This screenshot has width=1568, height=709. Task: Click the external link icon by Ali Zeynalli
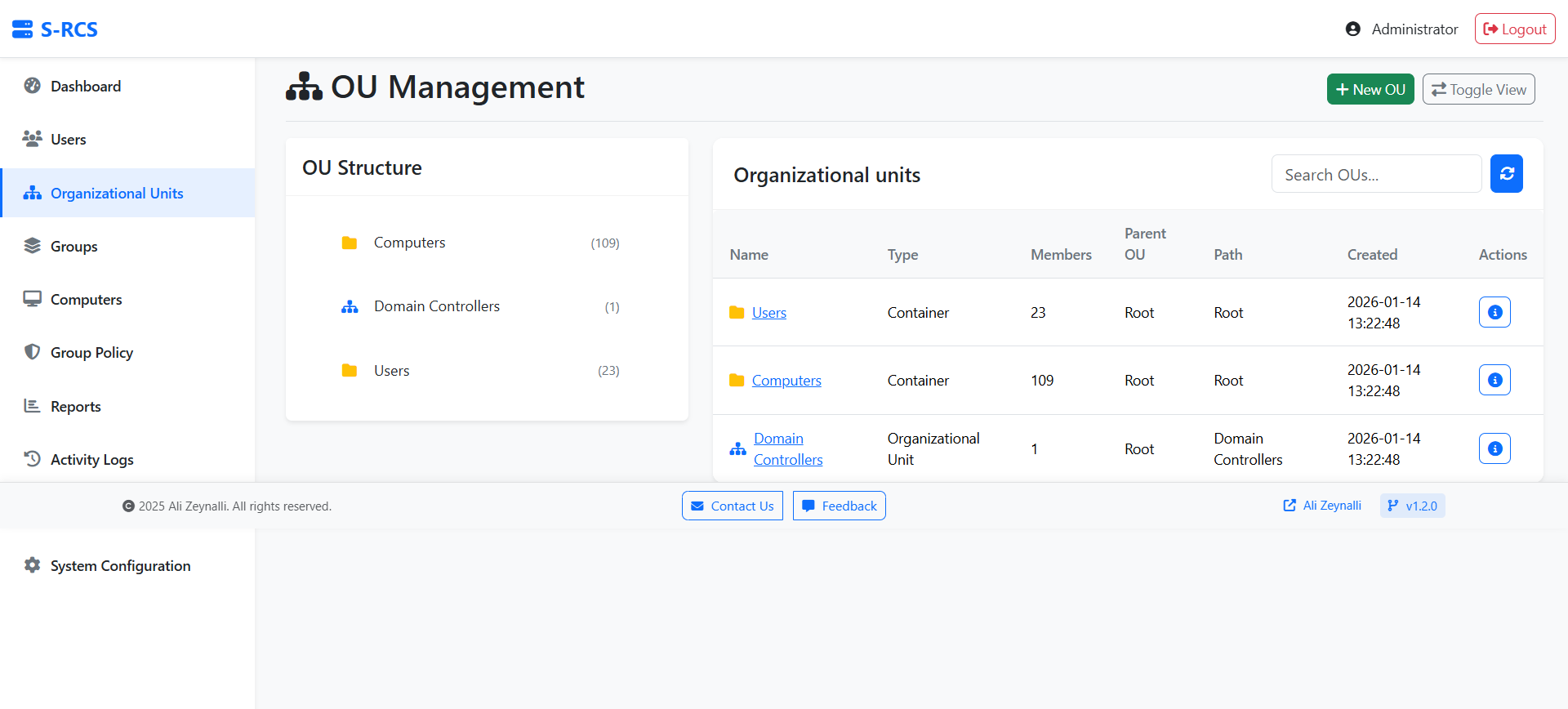tap(1290, 506)
